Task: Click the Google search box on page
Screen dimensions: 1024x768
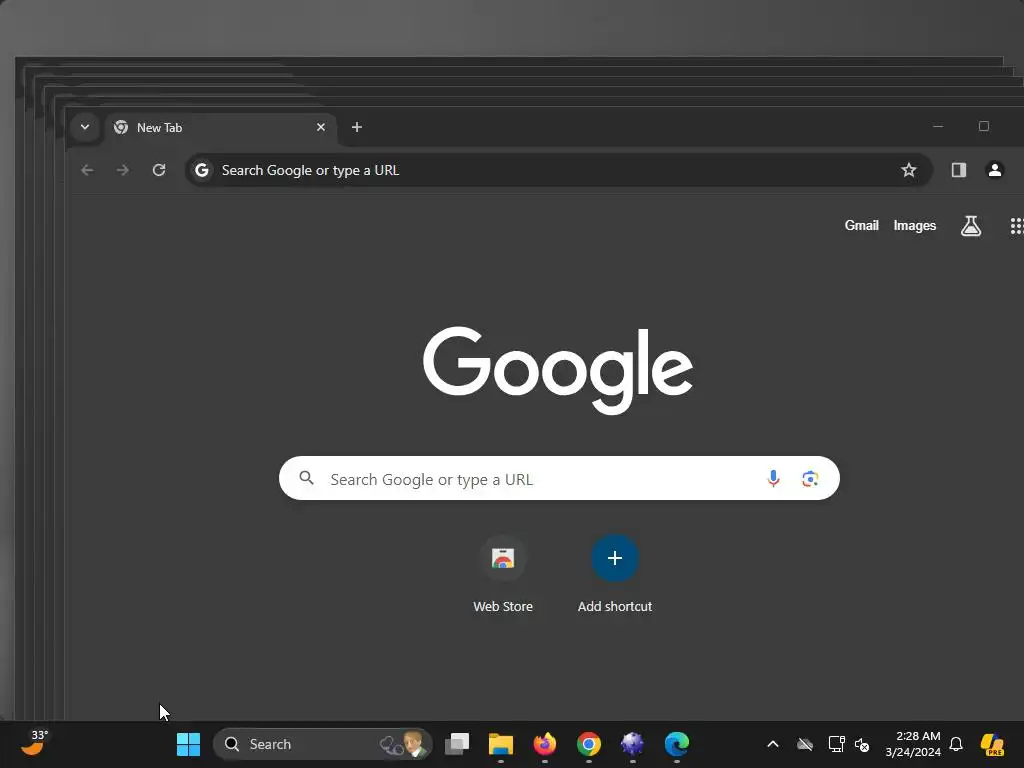Action: 559,479
